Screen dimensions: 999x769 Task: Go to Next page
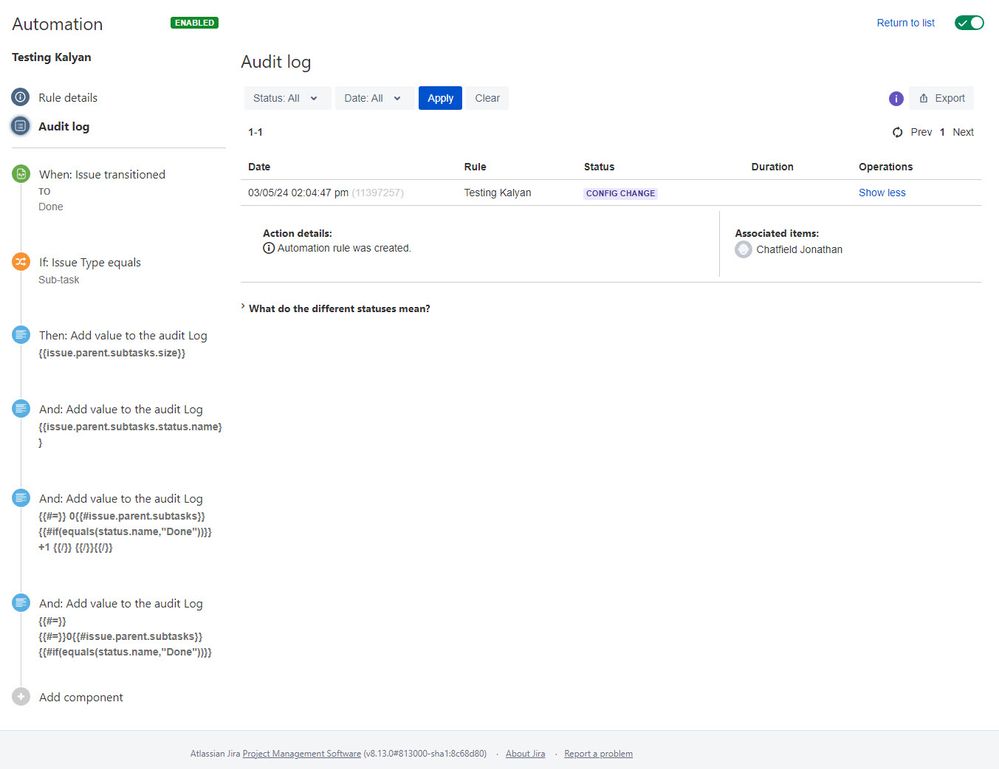point(963,132)
